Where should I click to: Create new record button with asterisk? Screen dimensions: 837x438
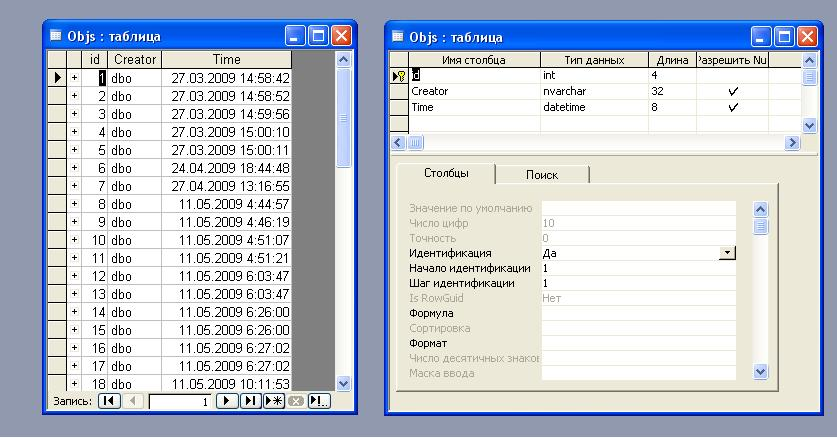[274, 401]
